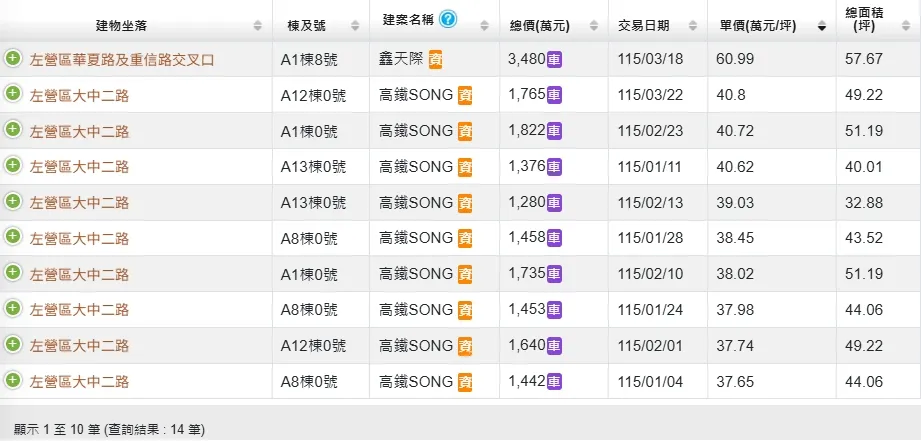Click the 資 icon in the 115/01/24 row
The image size is (921, 441).
[465, 310]
